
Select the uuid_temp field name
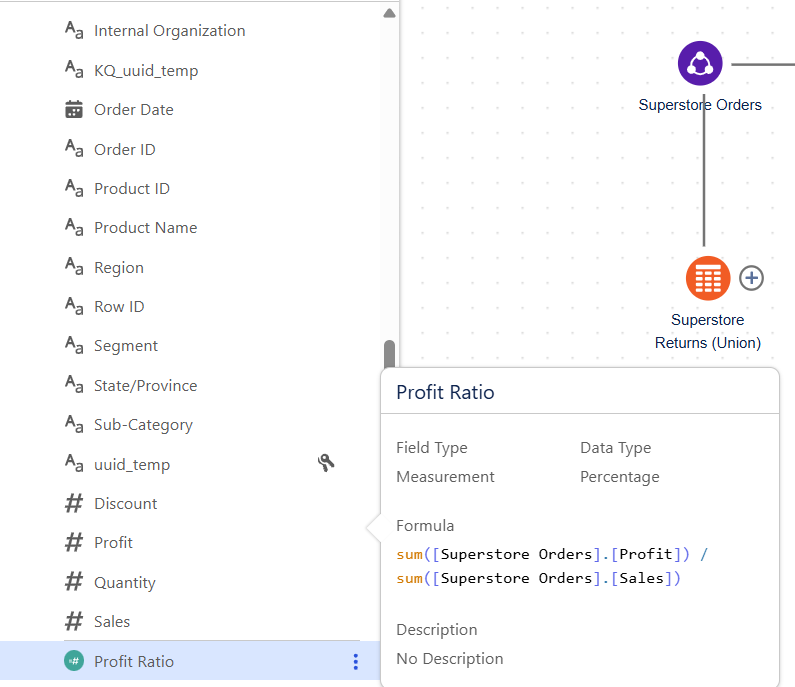132,465
